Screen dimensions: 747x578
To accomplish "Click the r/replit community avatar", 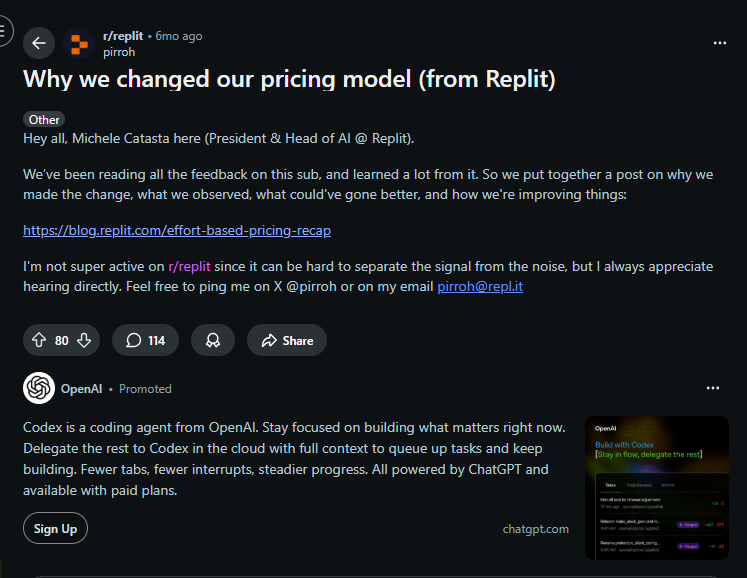I will pos(79,42).
